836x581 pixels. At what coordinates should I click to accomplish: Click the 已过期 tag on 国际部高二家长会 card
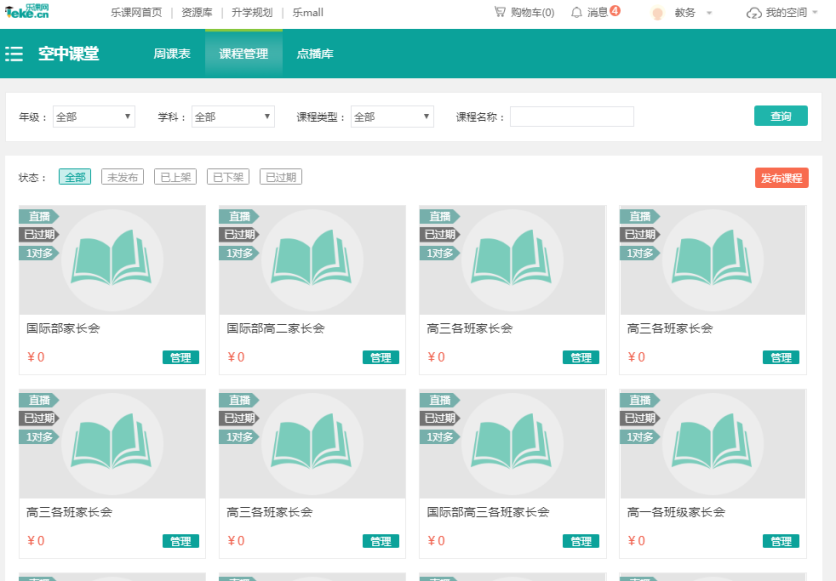pos(239,235)
